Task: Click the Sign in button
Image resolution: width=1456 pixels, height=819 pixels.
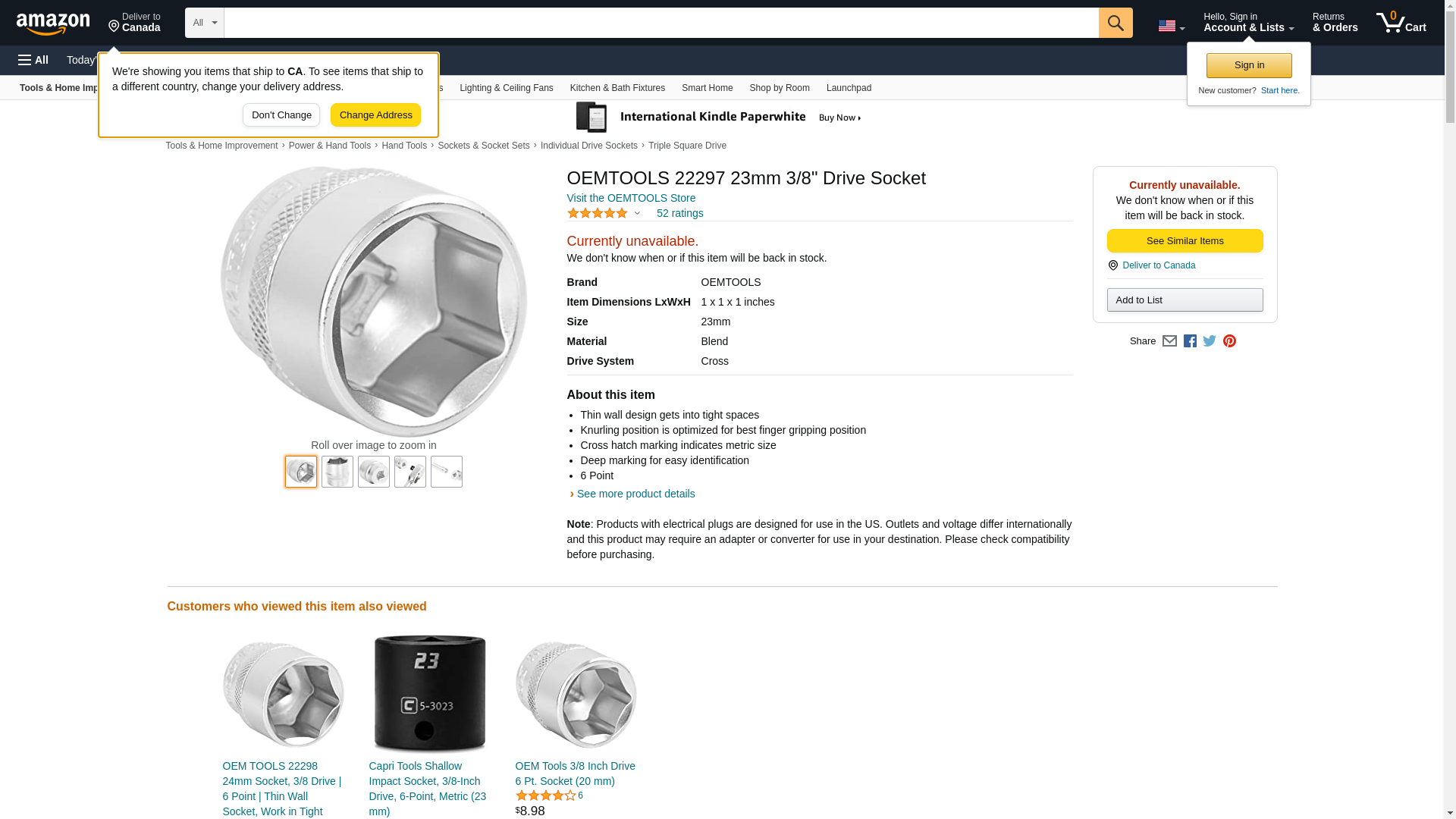Action: (x=1249, y=65)
